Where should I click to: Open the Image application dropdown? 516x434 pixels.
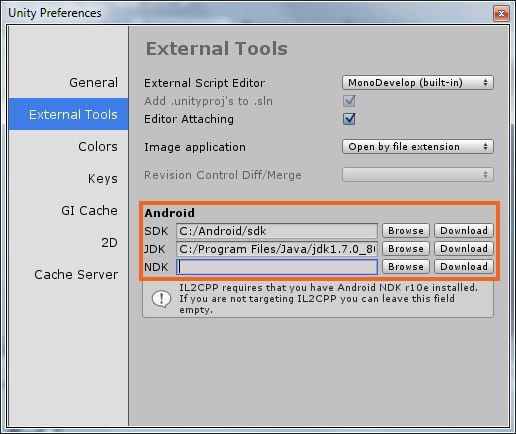[418, 147]
